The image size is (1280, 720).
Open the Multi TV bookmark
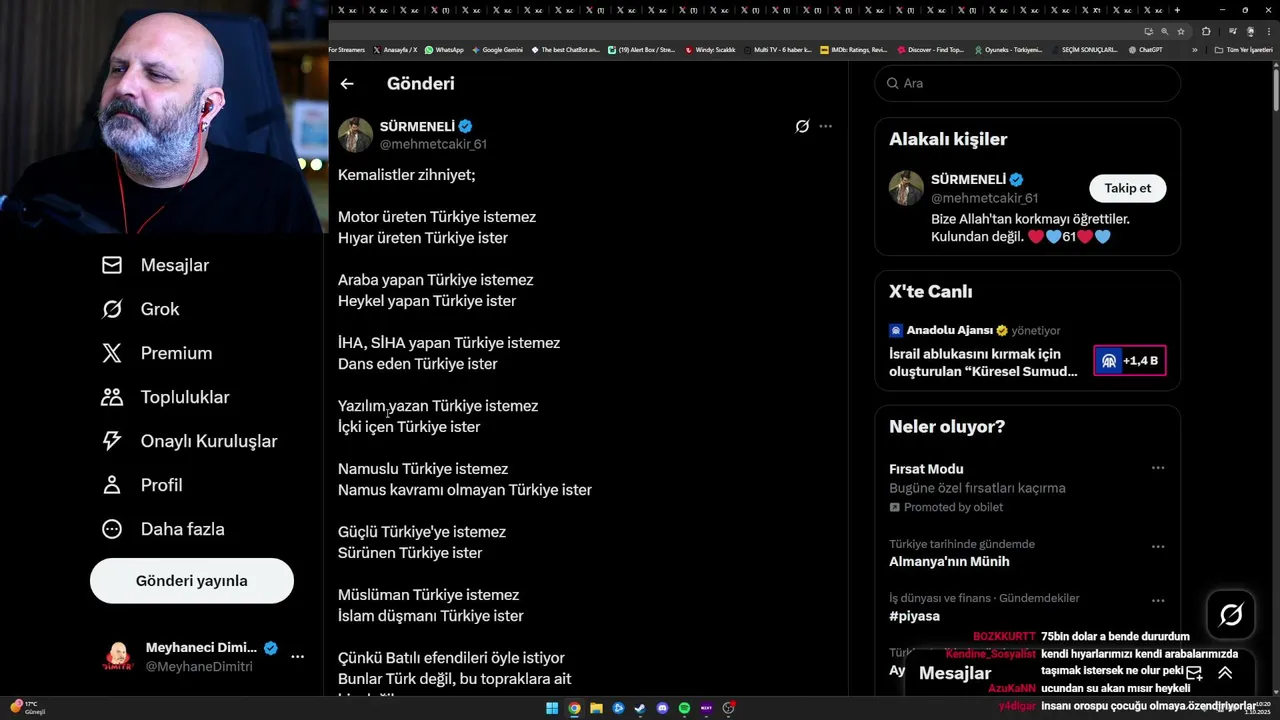(777, 50)
